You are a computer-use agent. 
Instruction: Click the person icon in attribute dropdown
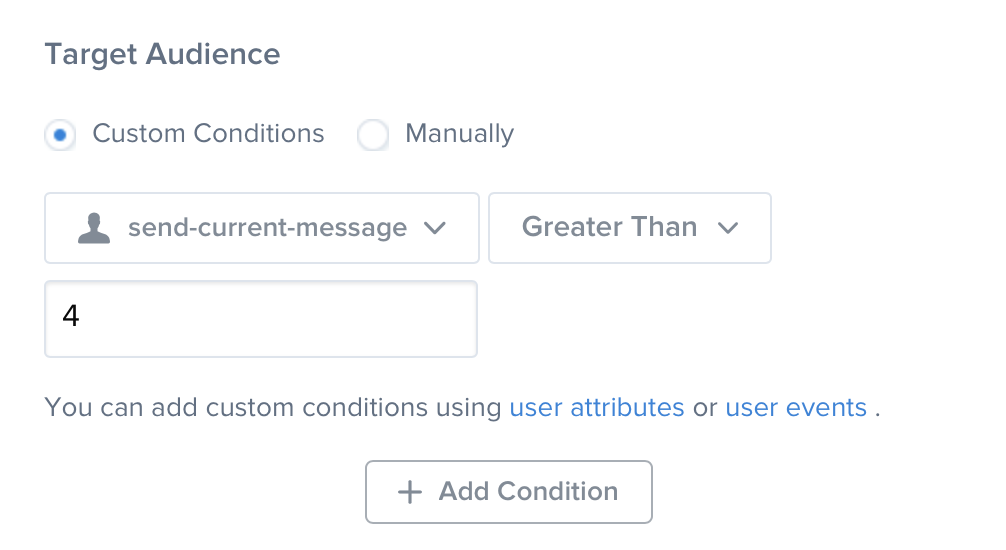click(x=94, y=228)
